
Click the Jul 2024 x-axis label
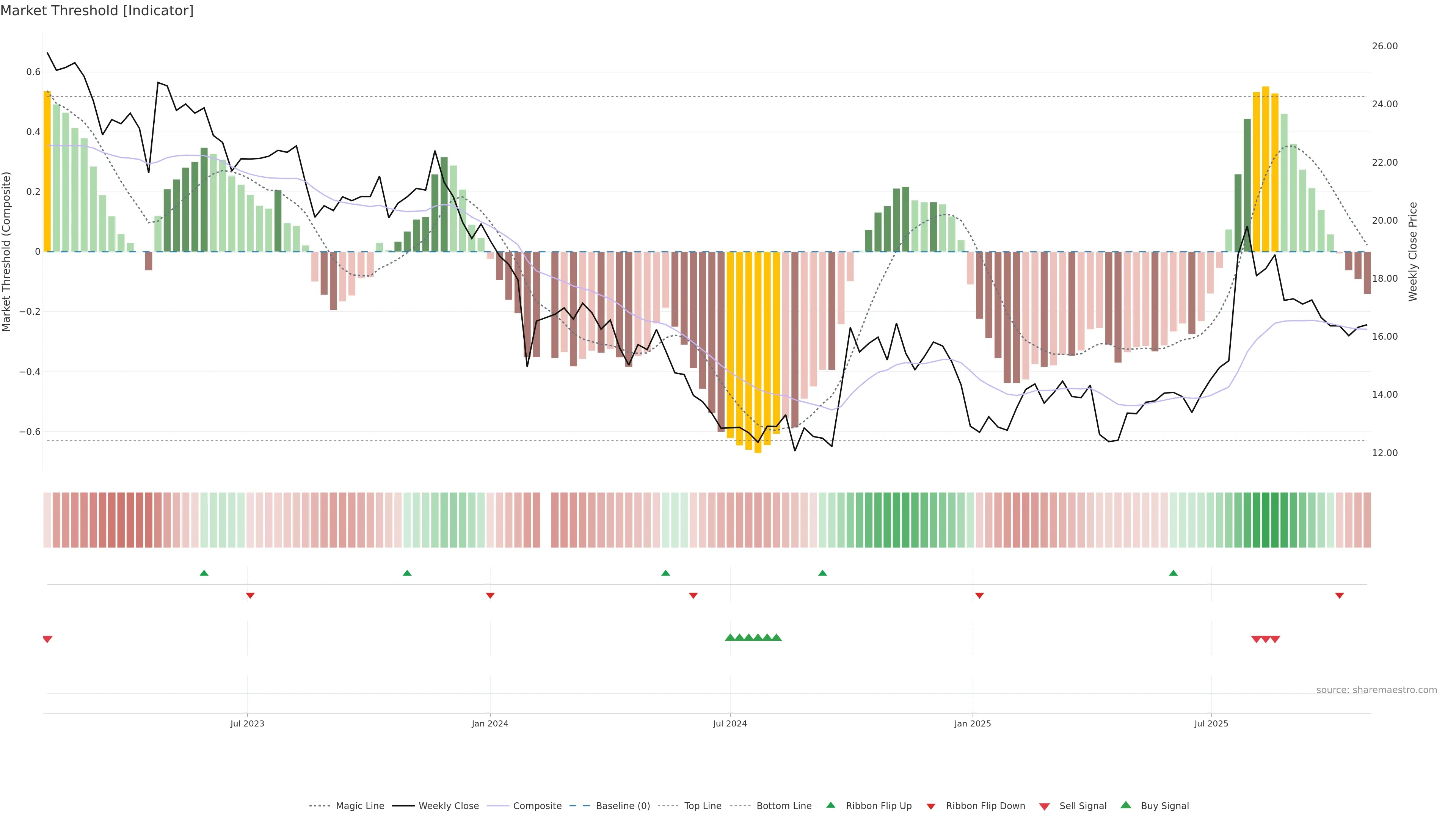730,723
